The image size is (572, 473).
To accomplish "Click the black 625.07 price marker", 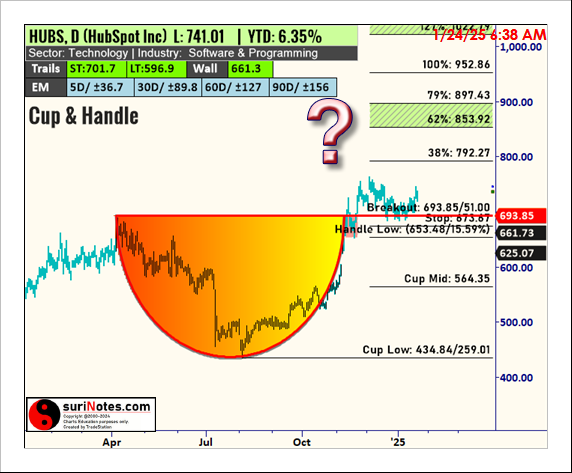I will [x=521, y=253].
